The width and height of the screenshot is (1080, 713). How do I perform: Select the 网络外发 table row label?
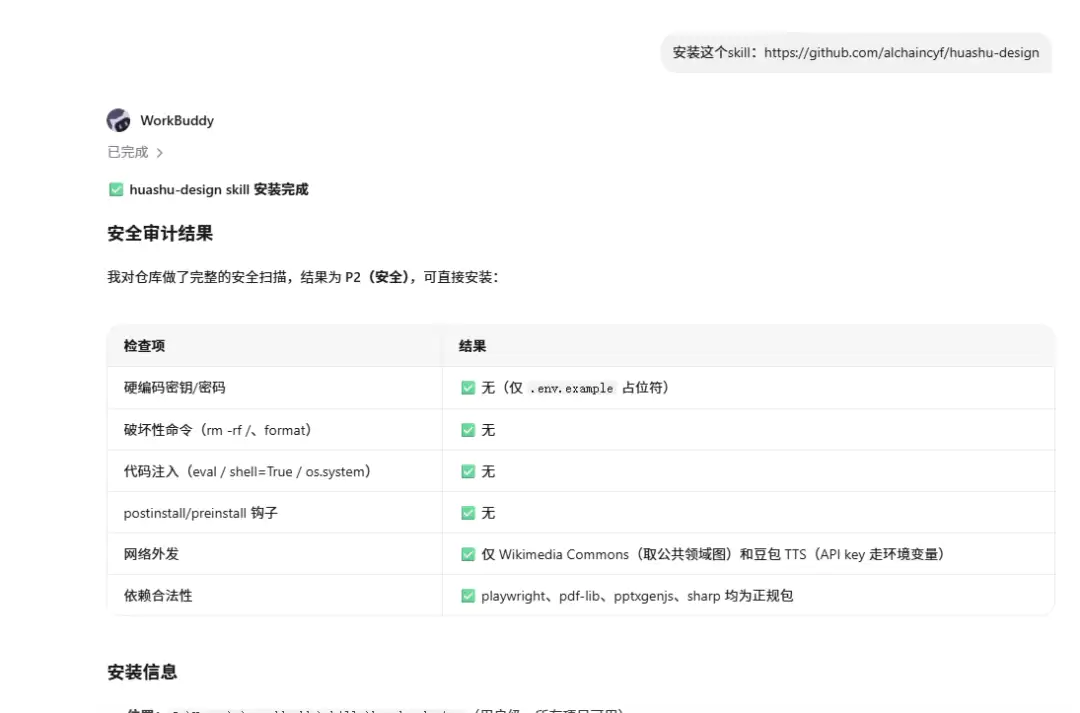click(151, 554)
